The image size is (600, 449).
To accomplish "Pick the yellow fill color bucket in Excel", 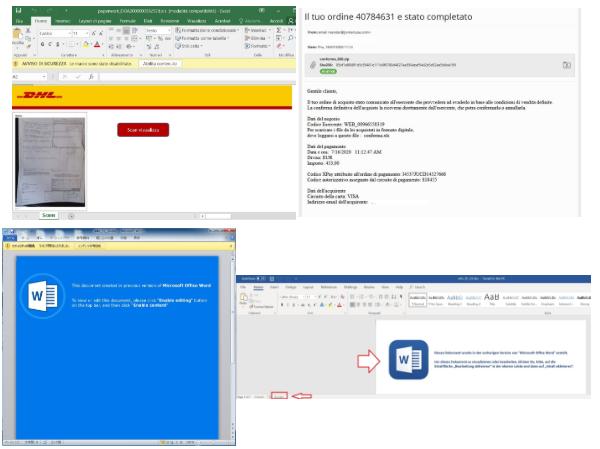I will click(86, 44).
